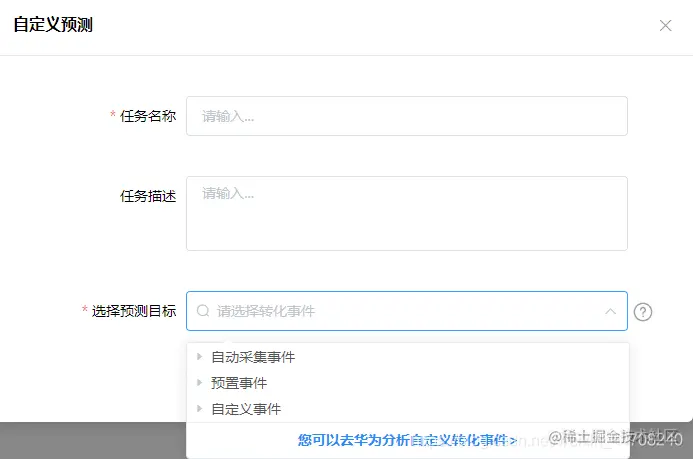
Task: Expand the 预置事件 triangle
Action: point(199,383)
